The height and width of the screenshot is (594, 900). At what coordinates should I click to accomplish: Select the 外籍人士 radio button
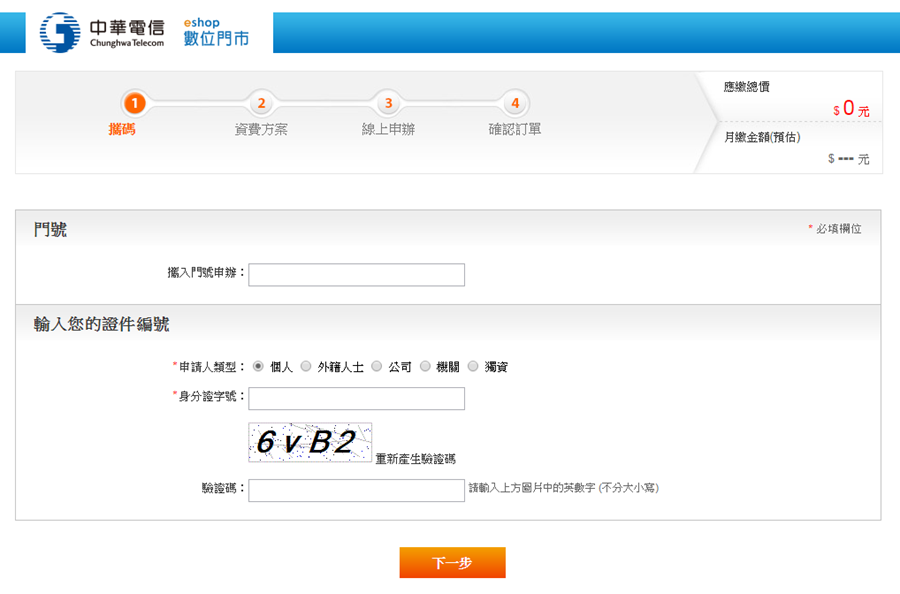coord(306,366)
